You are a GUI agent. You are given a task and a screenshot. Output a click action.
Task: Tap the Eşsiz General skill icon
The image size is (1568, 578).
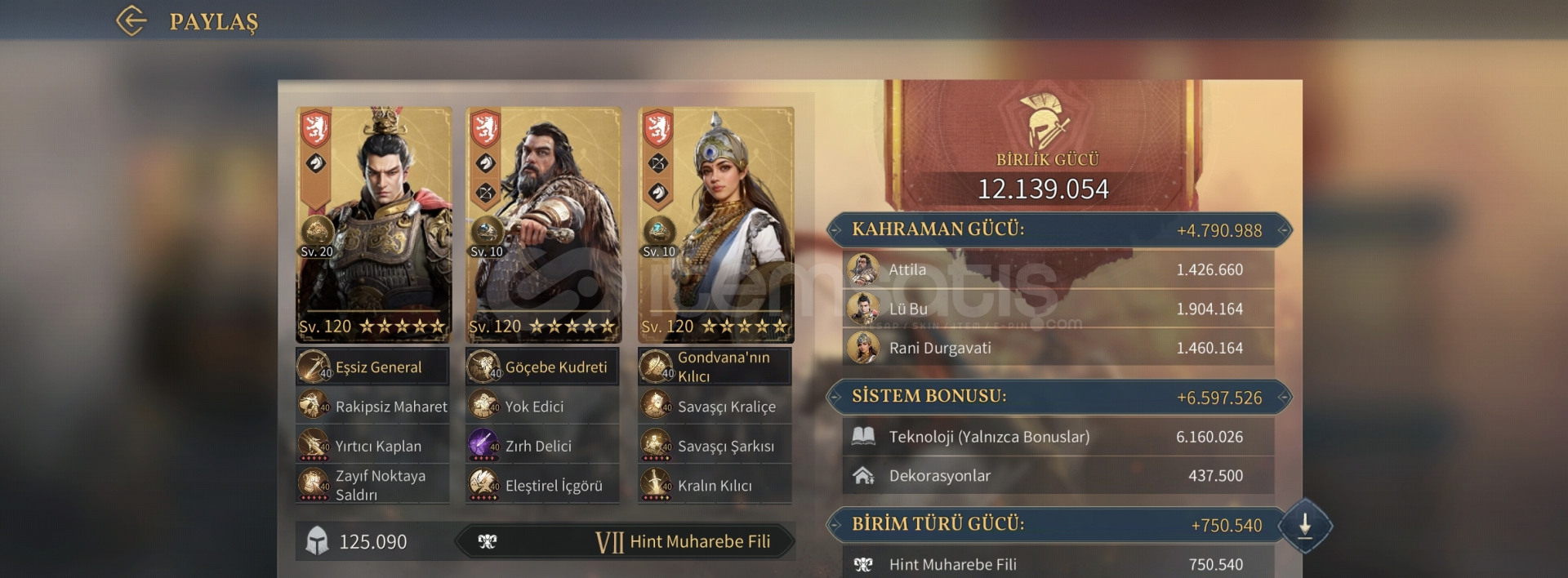(314, 367)
